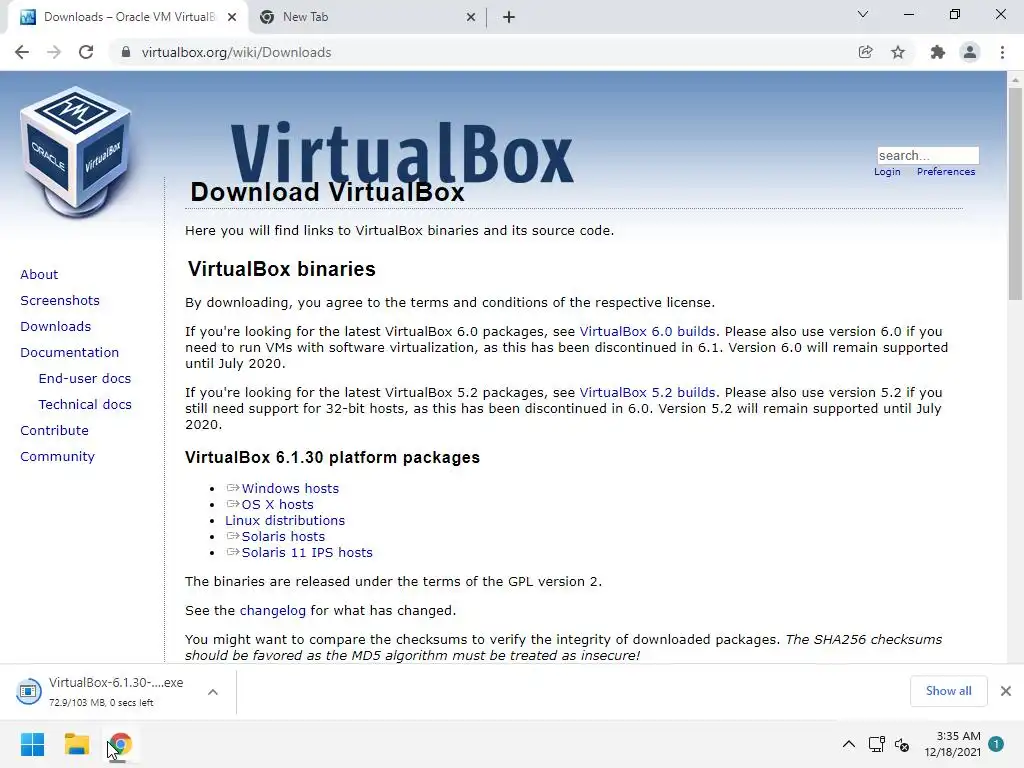Show hidden system tray icons
The image size is (1024, 768).
click(848, 744)
